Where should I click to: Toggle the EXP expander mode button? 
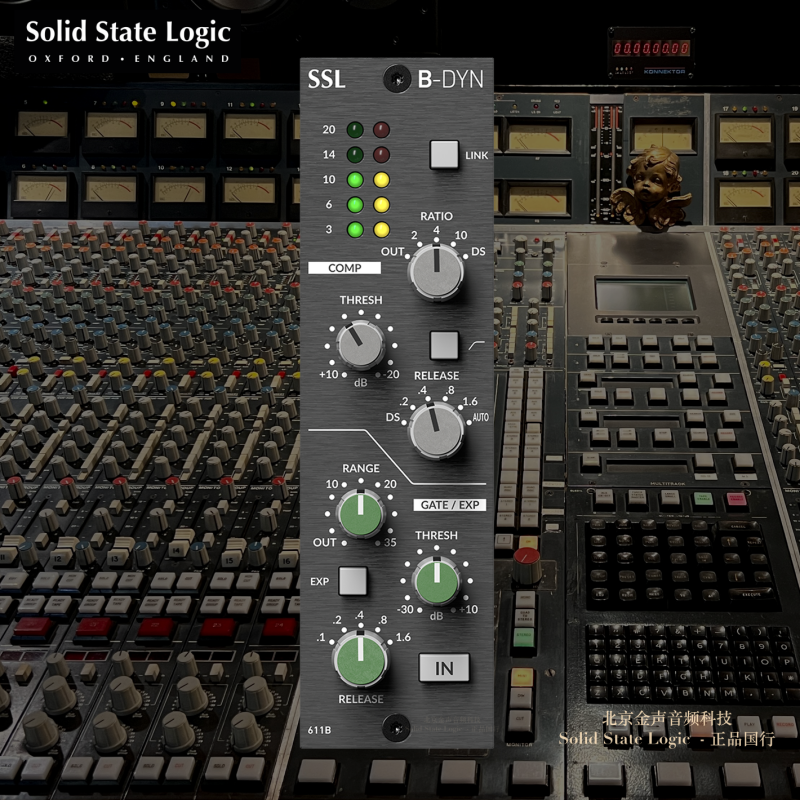353,581
